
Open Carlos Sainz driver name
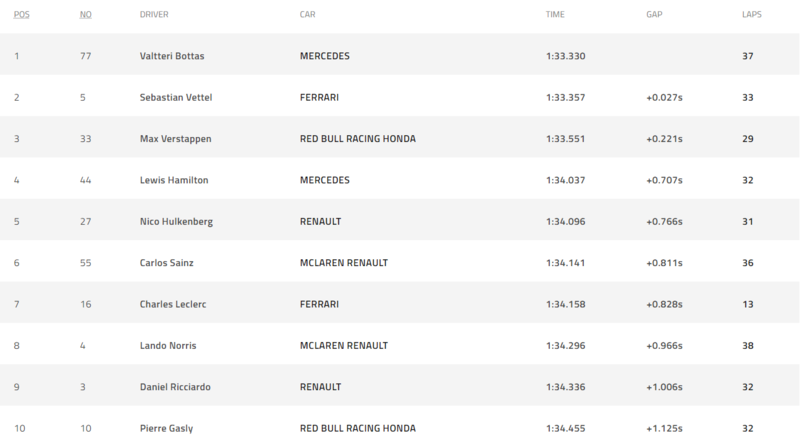[167, 263]
